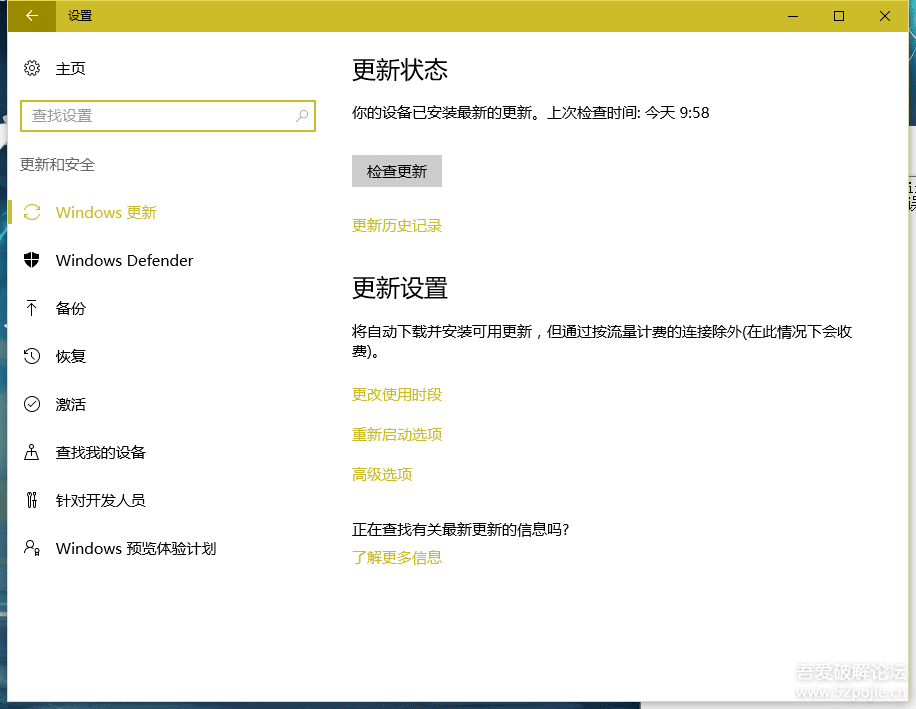Click the magnifier icon in search box

tap(301, 116)
